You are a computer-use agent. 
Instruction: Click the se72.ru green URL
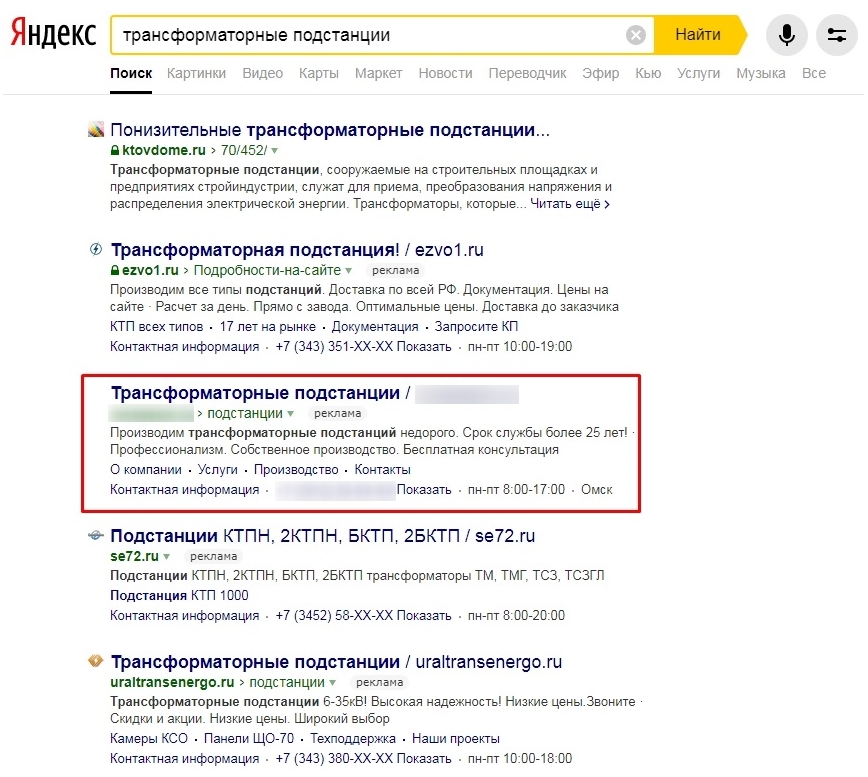(x=135, y=556)
